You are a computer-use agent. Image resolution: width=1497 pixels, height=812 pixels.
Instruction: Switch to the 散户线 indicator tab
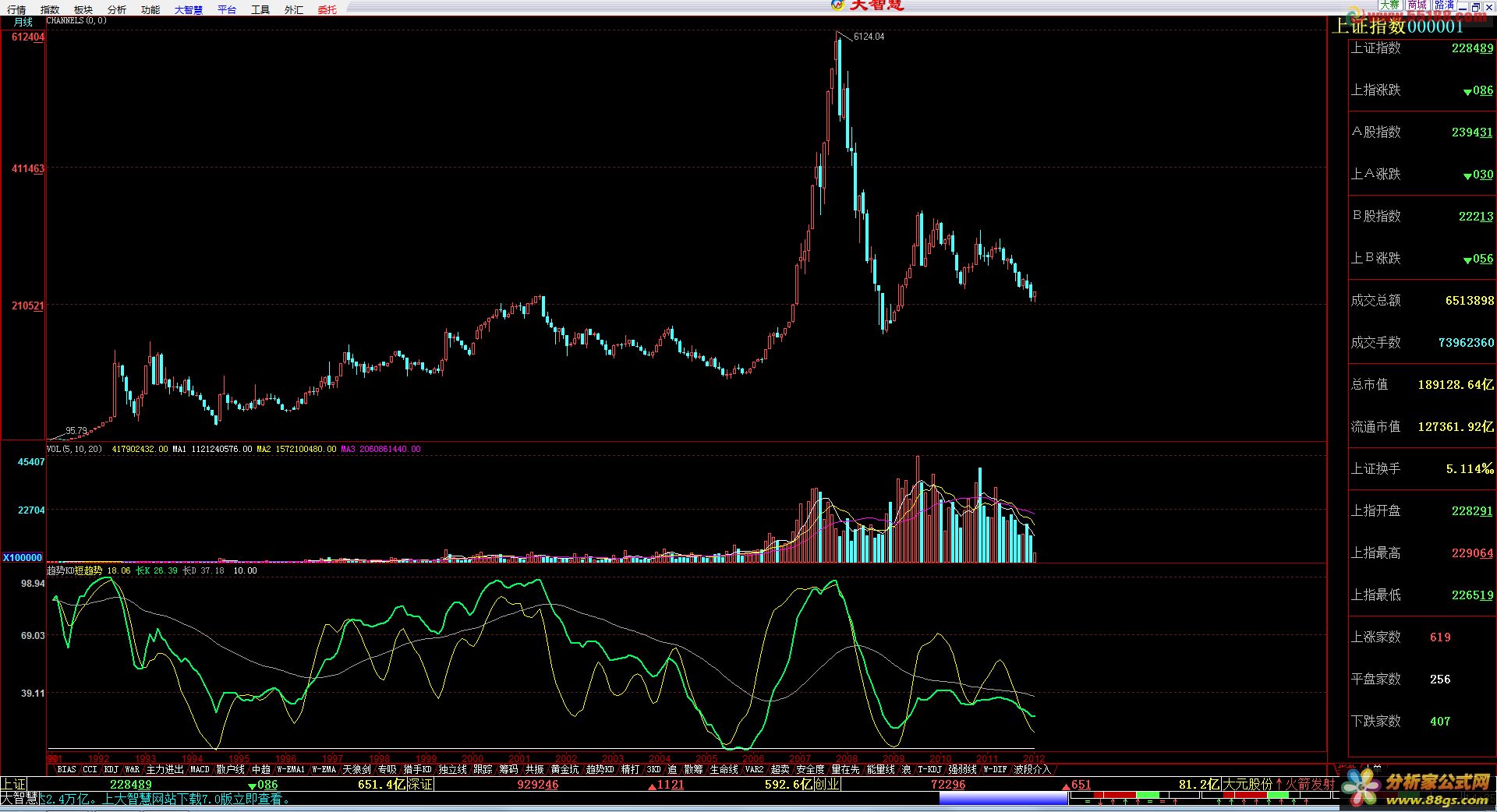pos(230,769)
